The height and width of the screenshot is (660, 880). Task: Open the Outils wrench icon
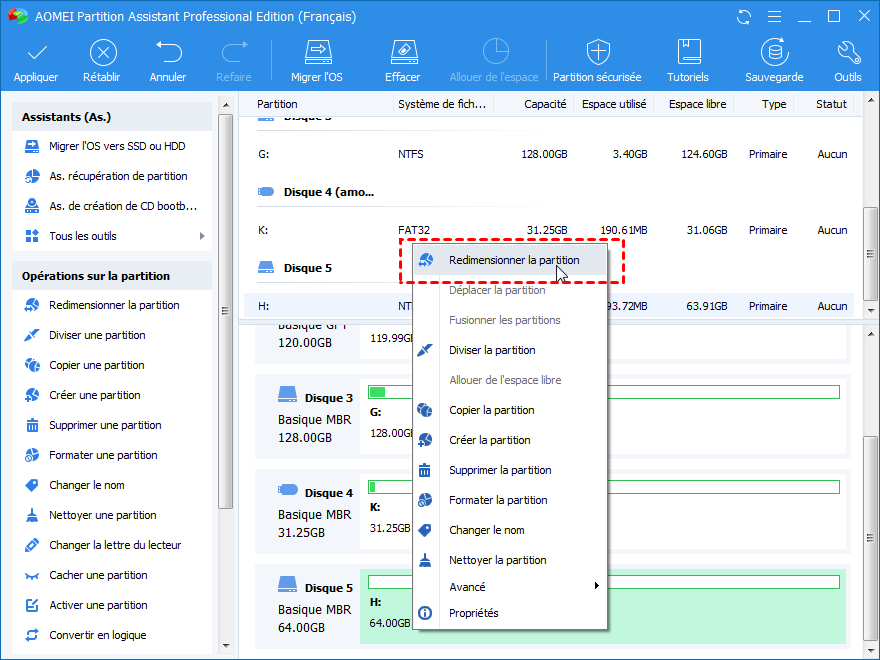(x=847, y=53)
